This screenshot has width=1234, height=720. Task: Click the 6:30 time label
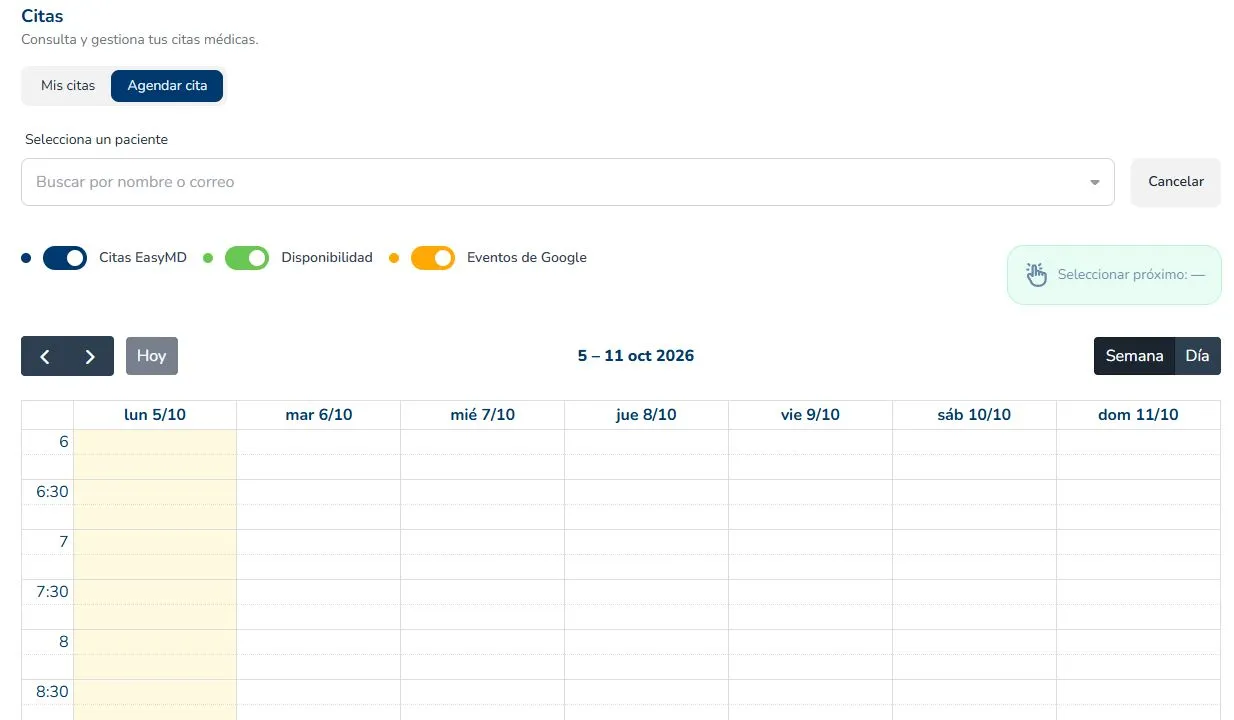point(52,492)
